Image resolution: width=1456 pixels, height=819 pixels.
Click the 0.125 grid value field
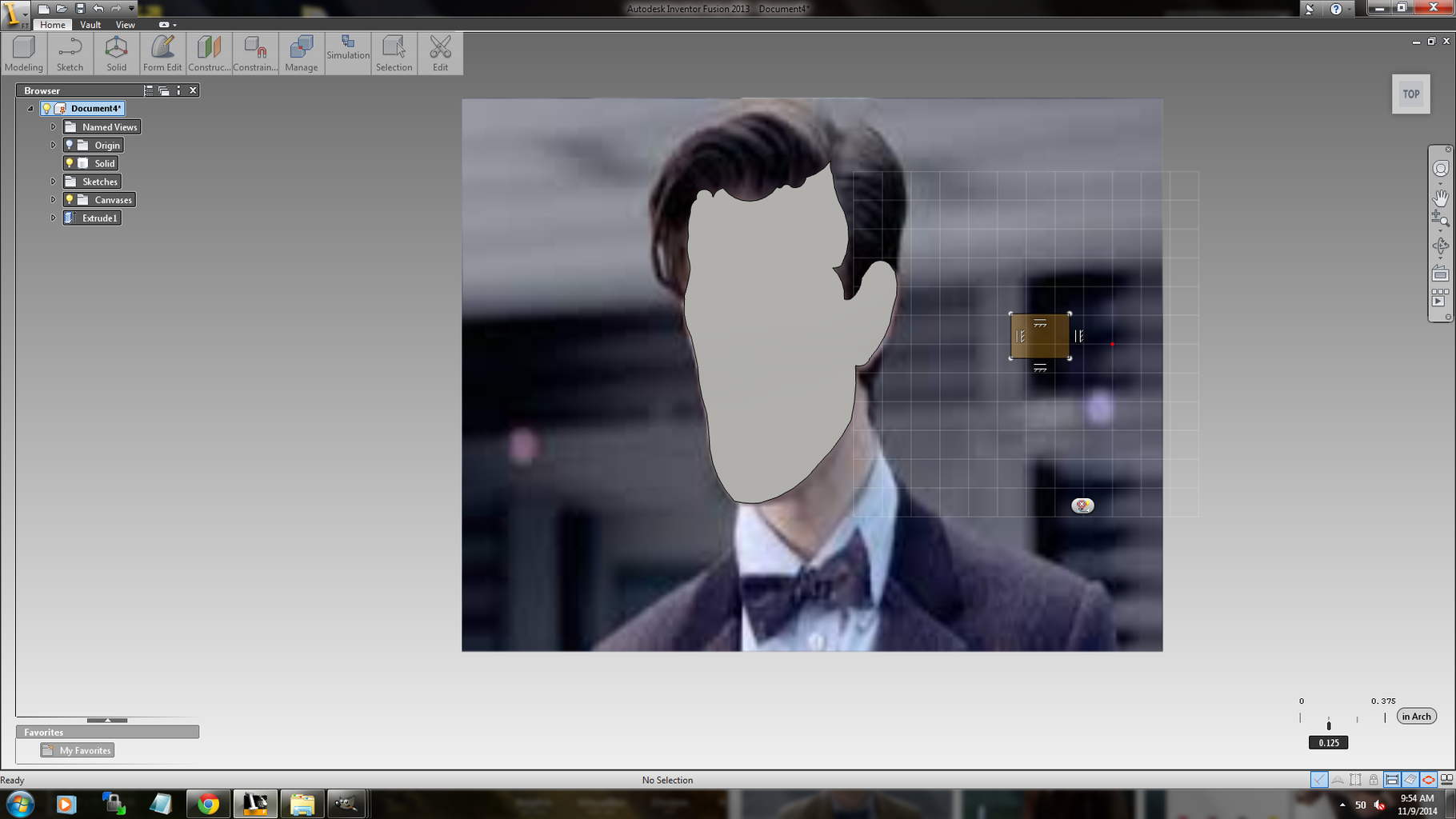click(x=1329, y=743)
